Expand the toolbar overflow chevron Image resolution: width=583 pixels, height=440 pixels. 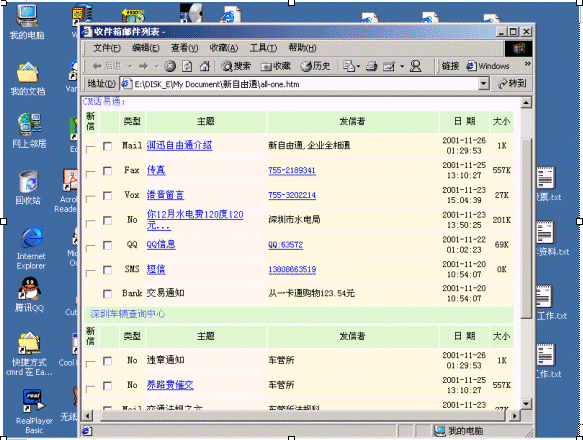tap(528, 64)
